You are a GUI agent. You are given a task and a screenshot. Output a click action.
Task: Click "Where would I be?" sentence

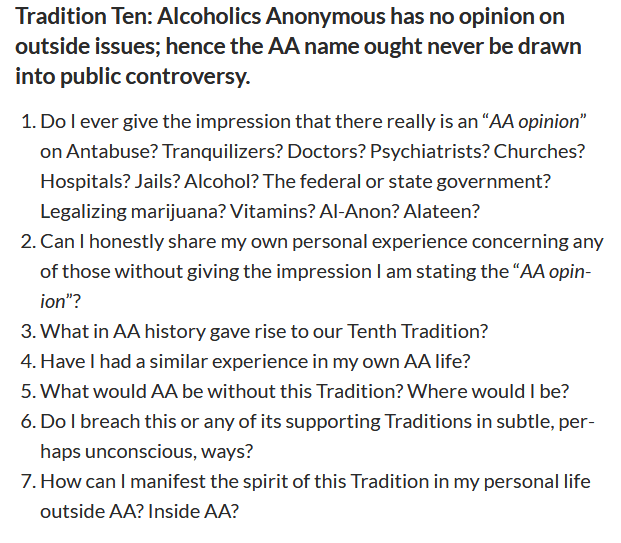click(488, 392)
